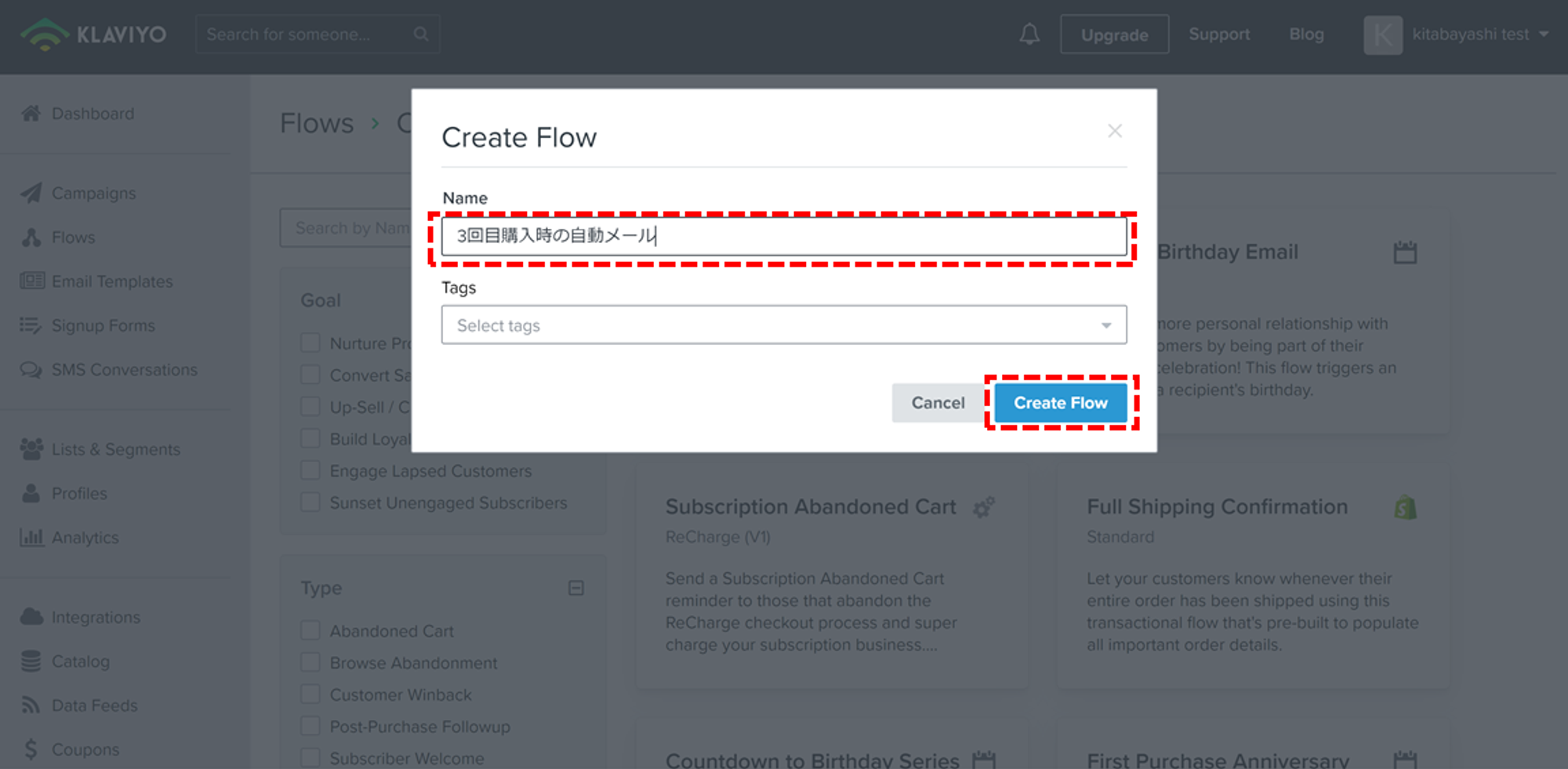Image resolution: width=1568 pixels, height=769 pixels.
Task: Open Dashboard from the sidebar home icon
Action: [31, 114]
